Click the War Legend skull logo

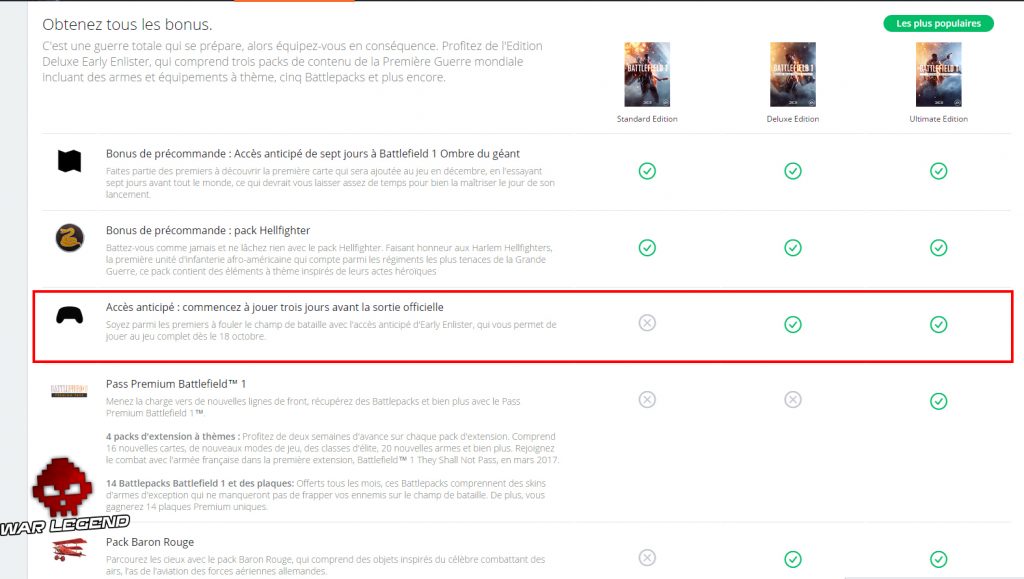tap(62, 497)
